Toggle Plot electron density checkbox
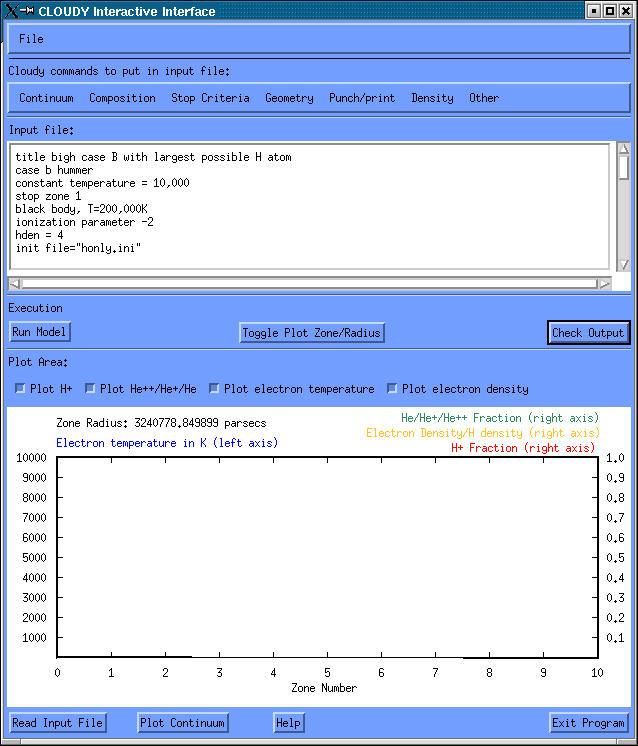 (392, 389)
